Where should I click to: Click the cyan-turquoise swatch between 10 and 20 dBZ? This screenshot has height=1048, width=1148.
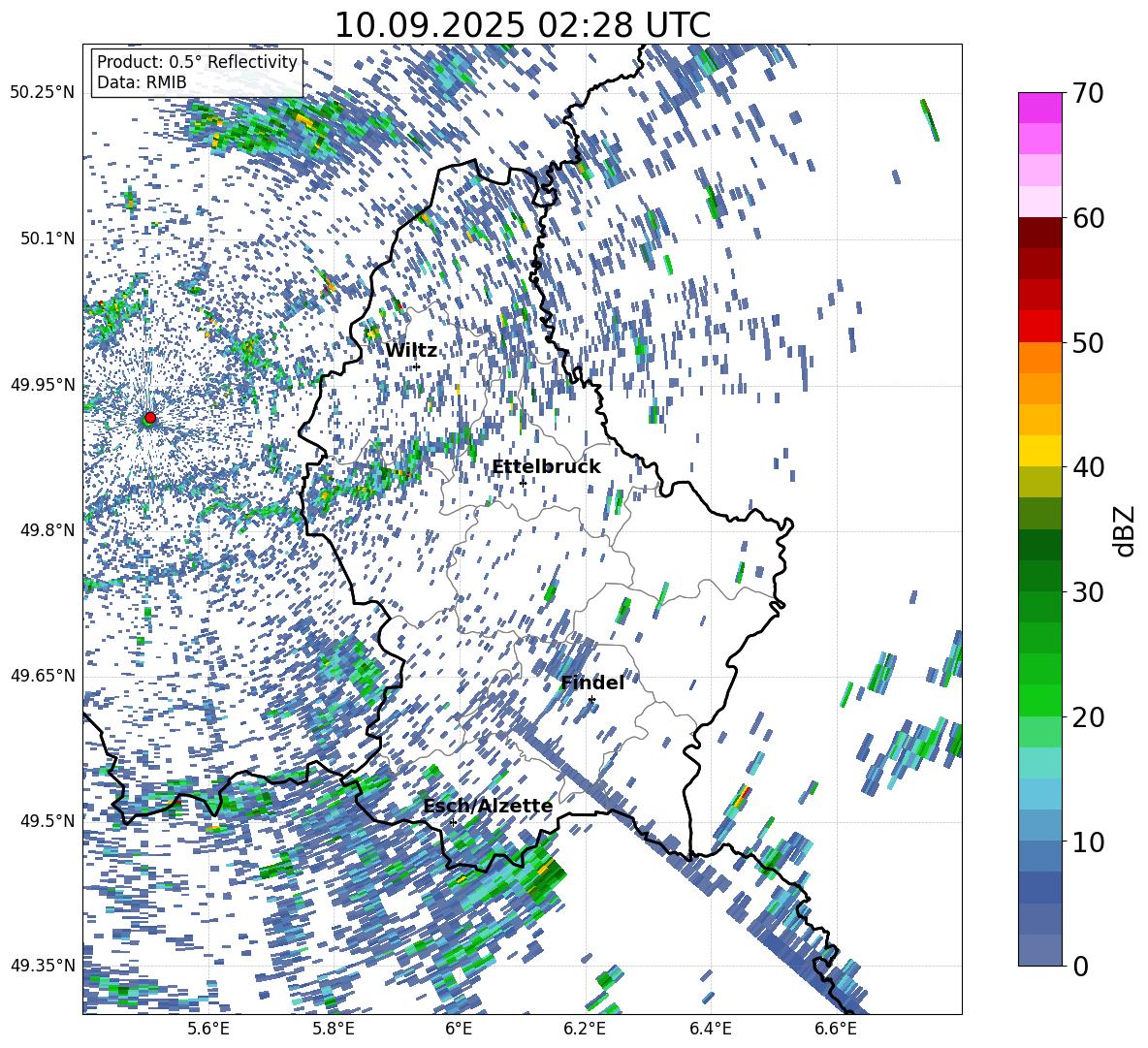click(x=1039, y=763)
